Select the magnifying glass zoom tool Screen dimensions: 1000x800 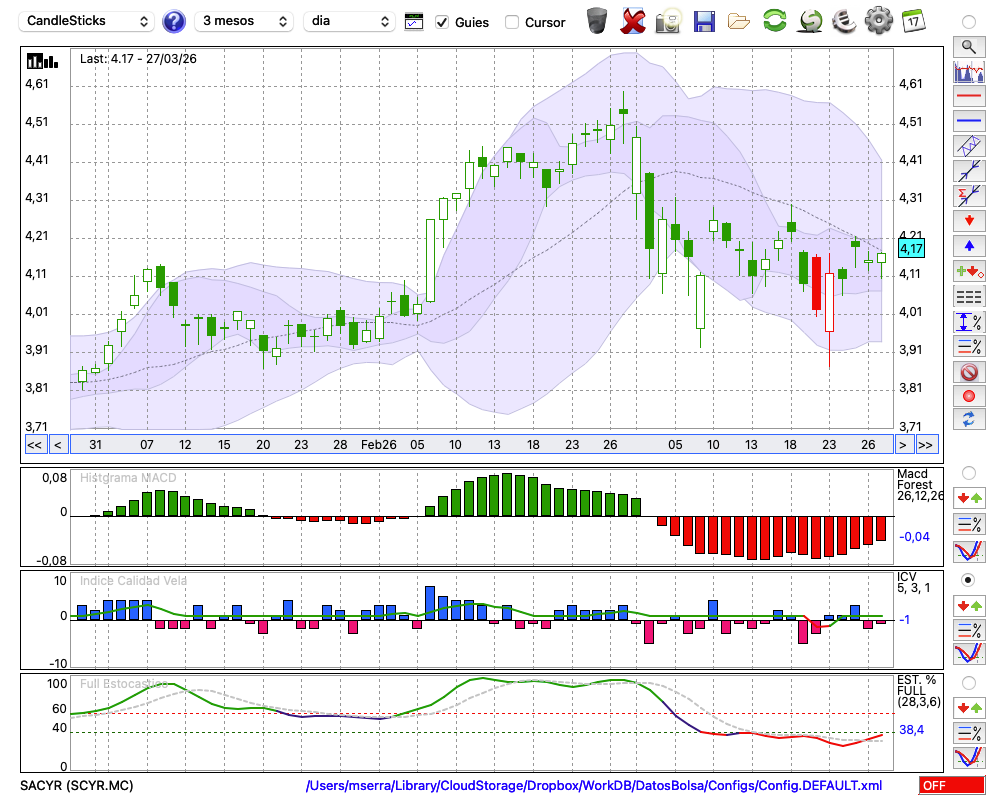pyautogui.click(x=969, y=47)
